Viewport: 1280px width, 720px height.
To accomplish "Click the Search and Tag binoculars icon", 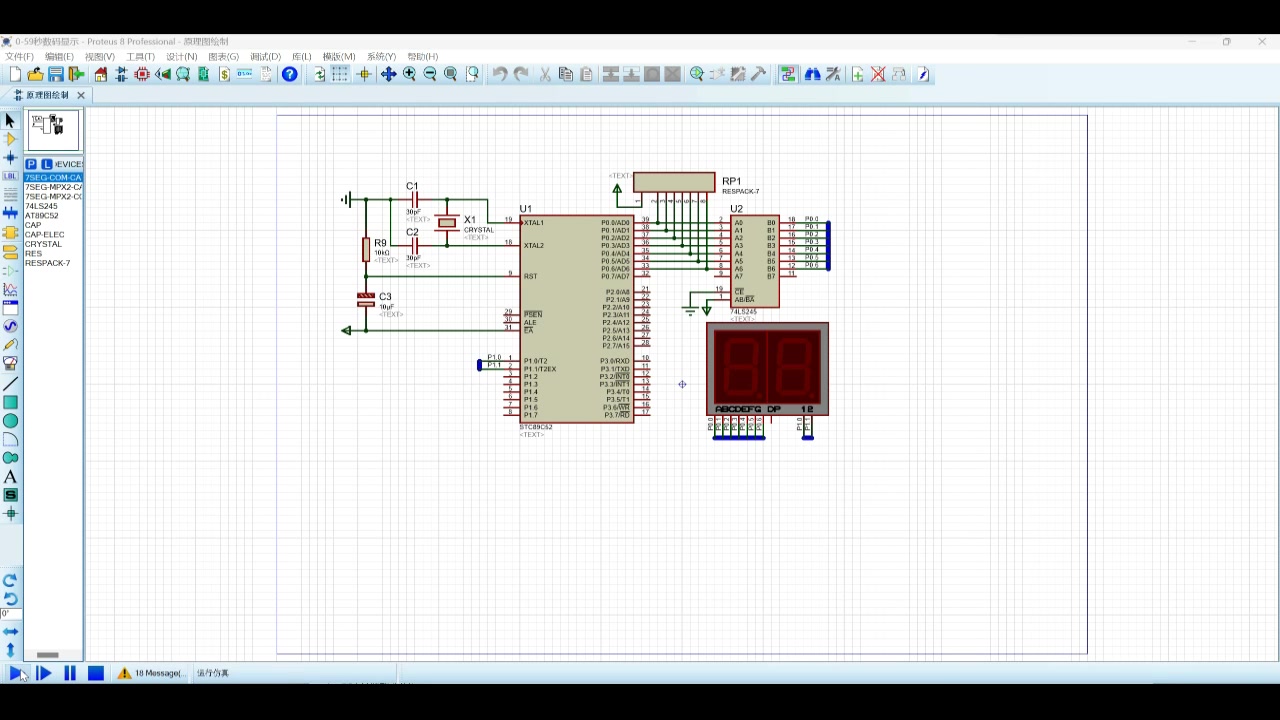I will [813, 75].
